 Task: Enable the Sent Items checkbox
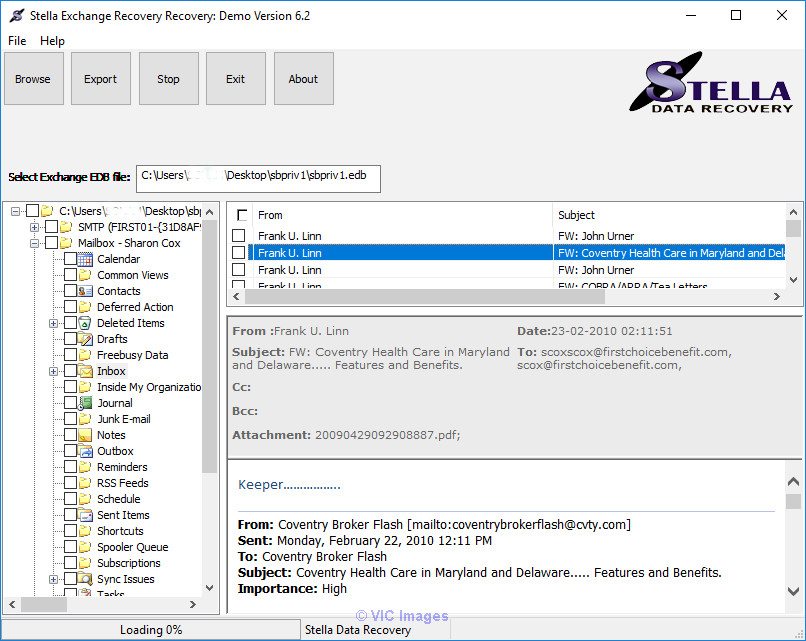[x=70, y=515]
